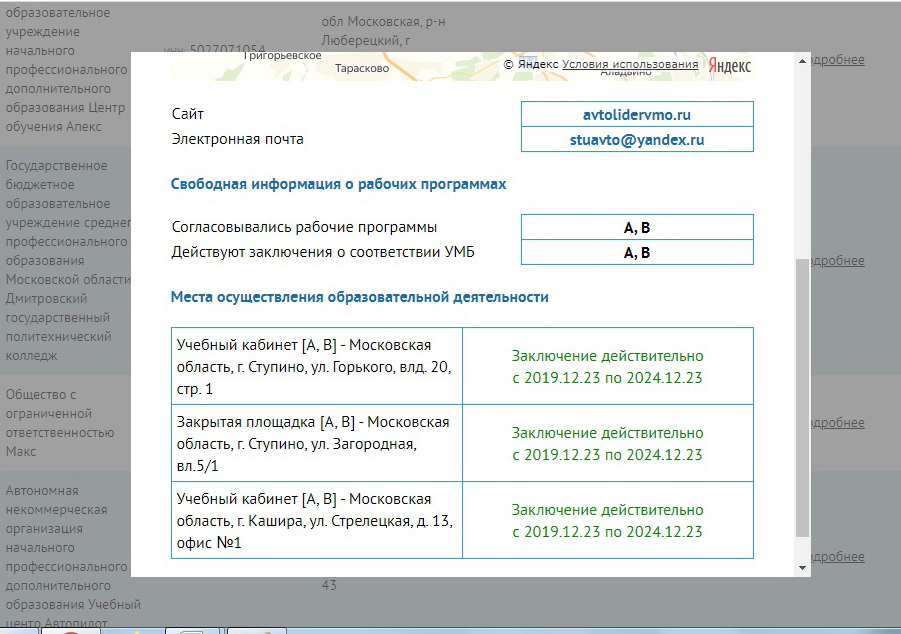Select 'Свободная информация о рабочих программах' heading
901x634 pixels.
click(x=338, y=184)
